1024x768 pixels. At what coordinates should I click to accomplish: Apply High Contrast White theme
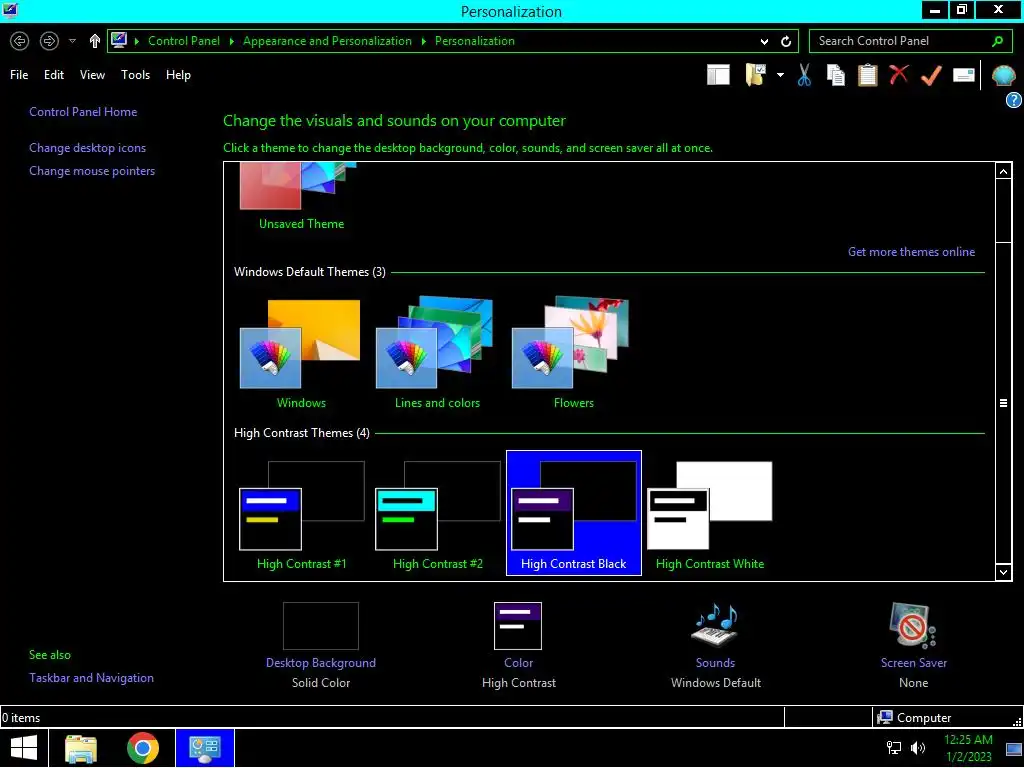tap(710, 515)
